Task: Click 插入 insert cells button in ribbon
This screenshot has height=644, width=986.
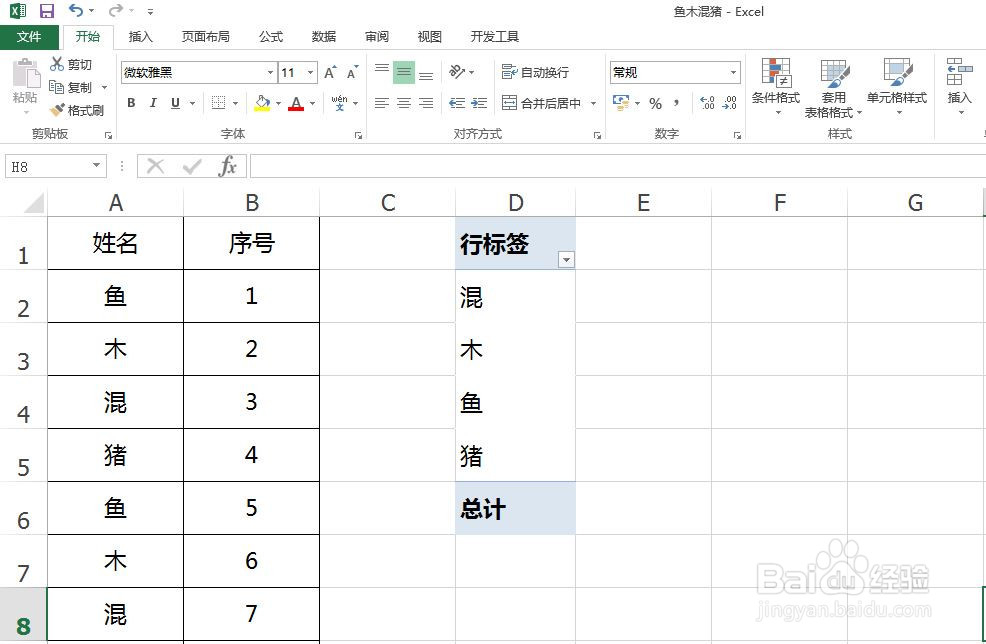Action: 960,87
